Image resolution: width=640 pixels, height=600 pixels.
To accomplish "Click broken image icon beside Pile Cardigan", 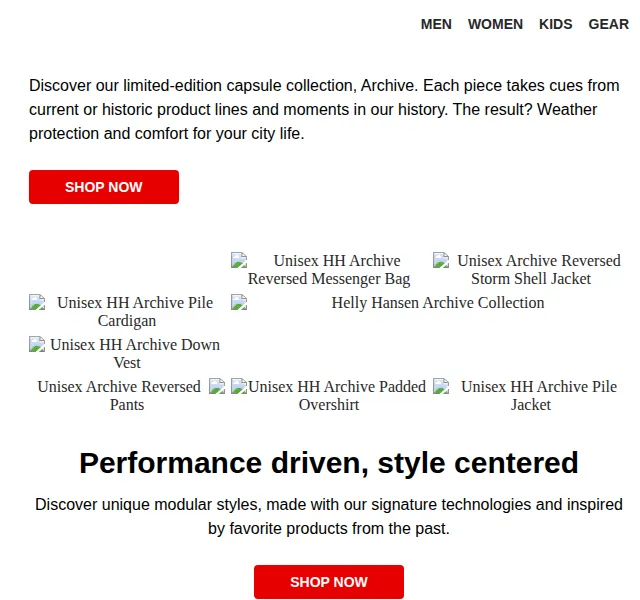I will tap(37, 302).
